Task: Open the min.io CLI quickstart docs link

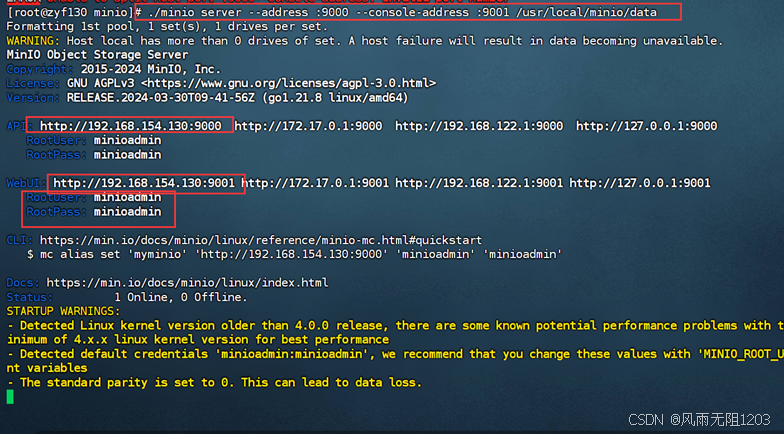Action: (260, 240)
